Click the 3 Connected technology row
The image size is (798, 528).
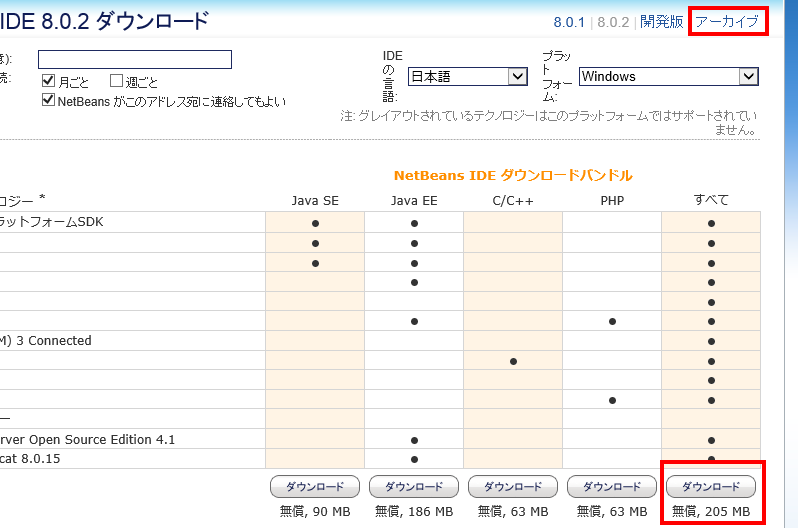tap(380, 341)
